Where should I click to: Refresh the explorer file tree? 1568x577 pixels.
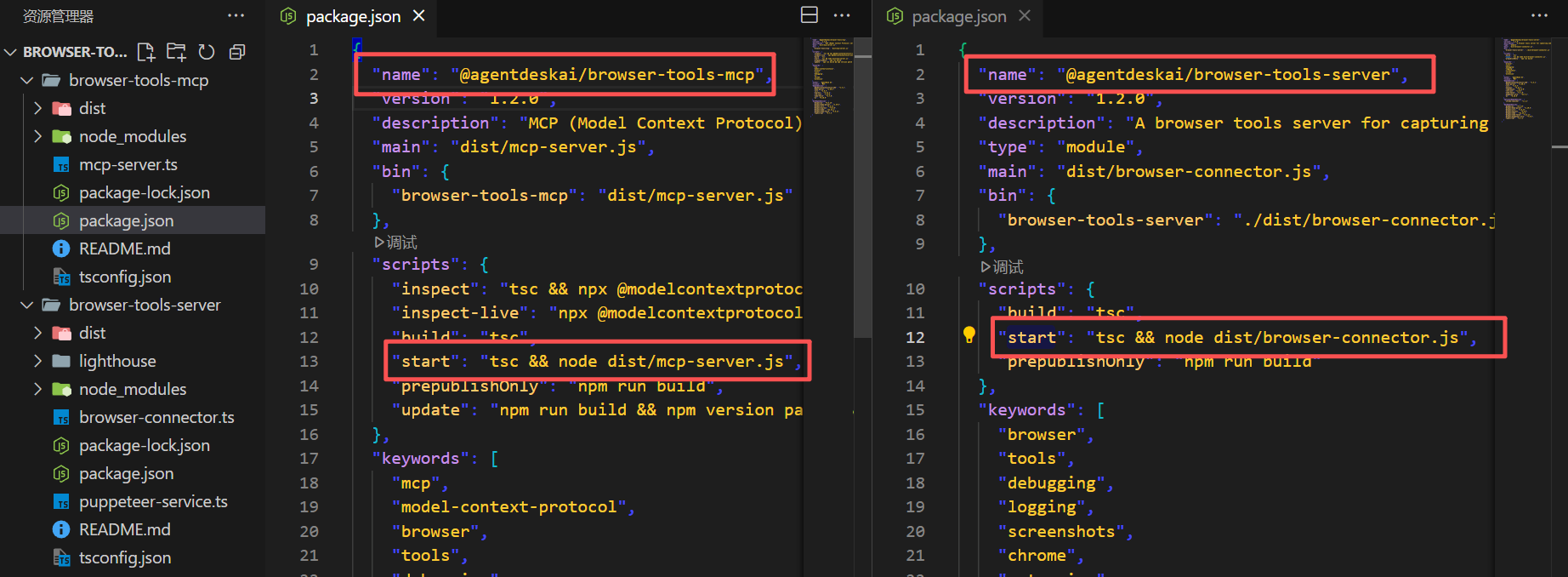(207, 52)
